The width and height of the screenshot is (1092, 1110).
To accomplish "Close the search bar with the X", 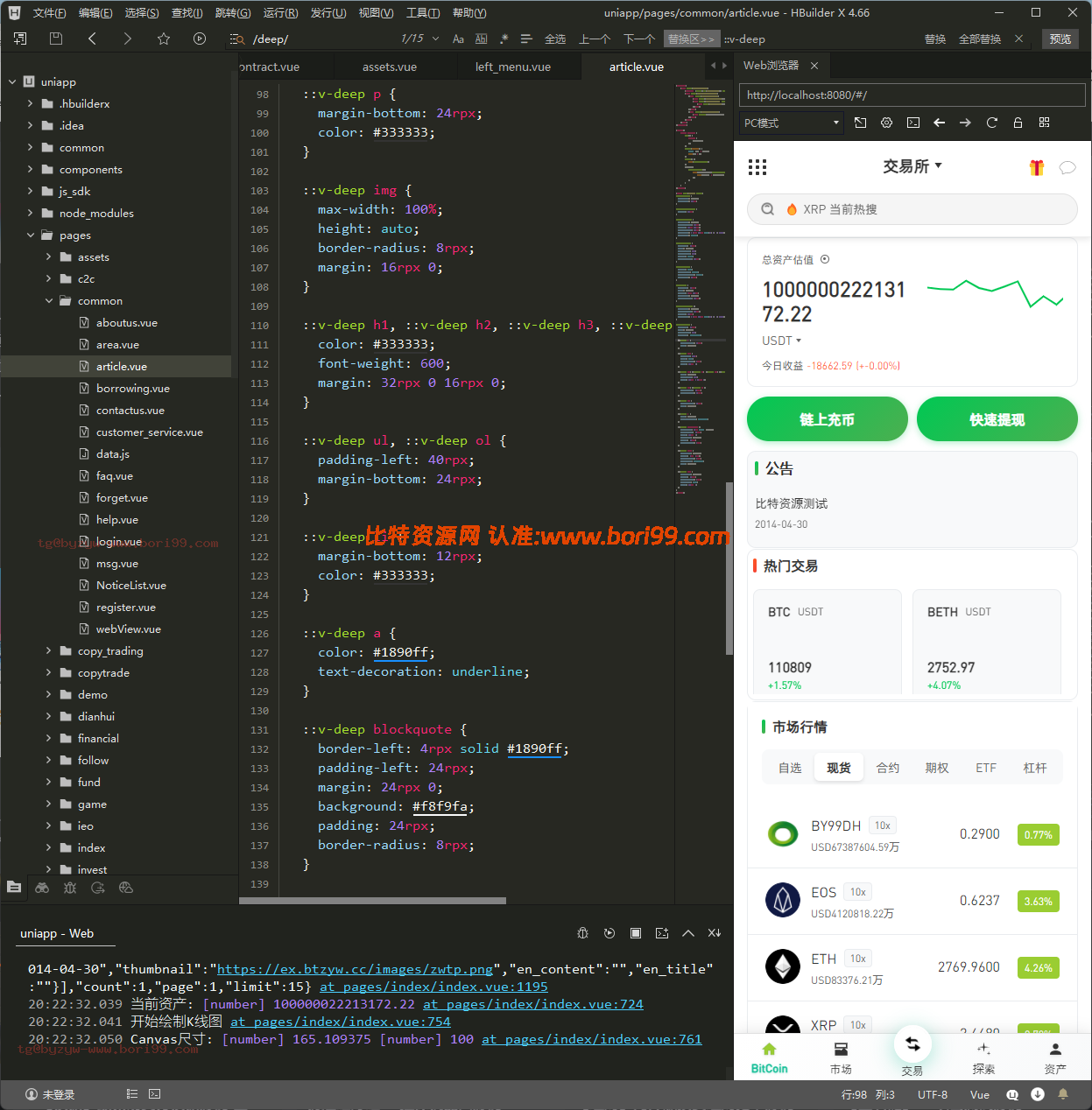I will click(x=1018, y=39).
